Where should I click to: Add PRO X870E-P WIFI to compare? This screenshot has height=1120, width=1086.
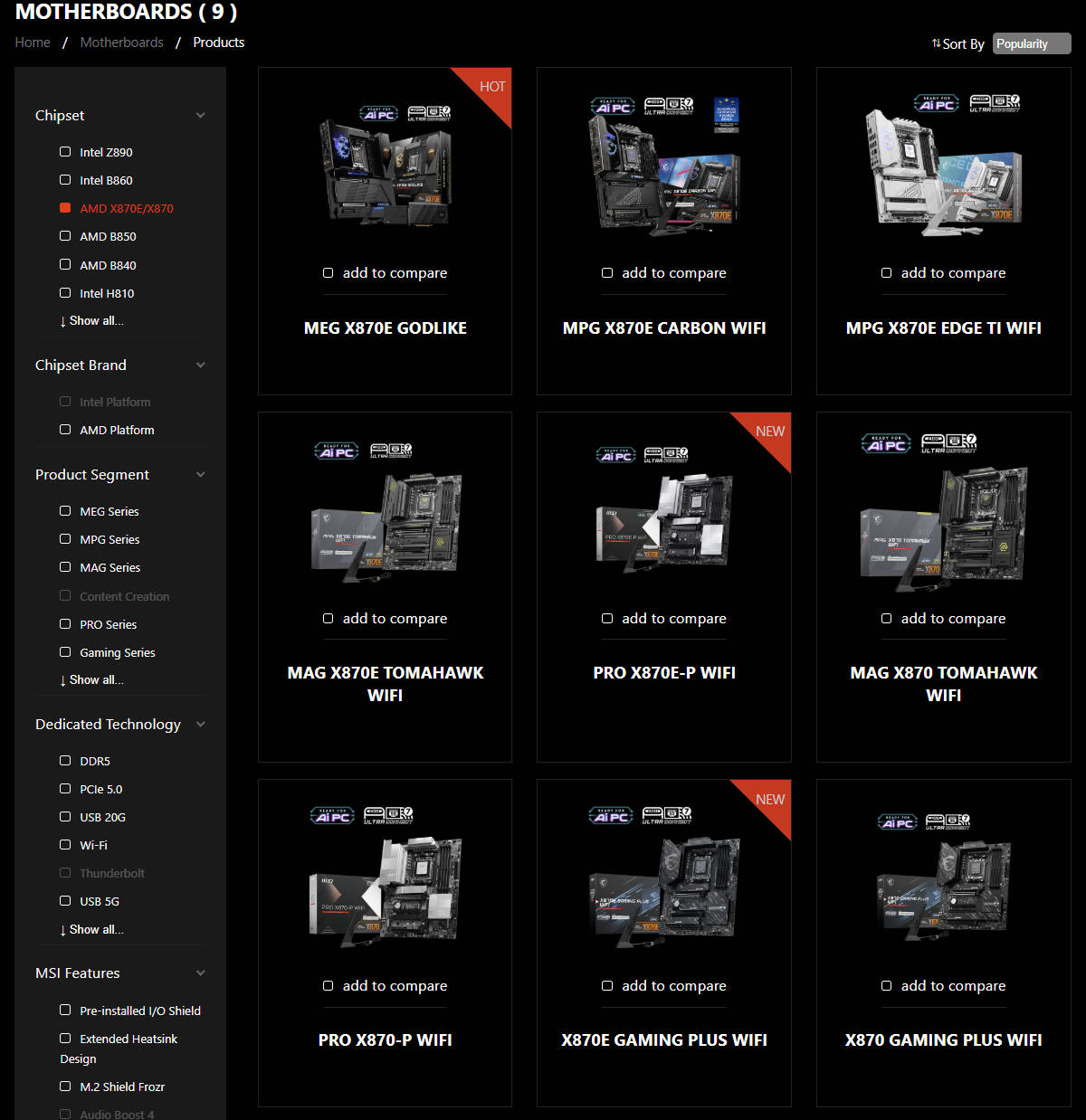pos(607,619)
